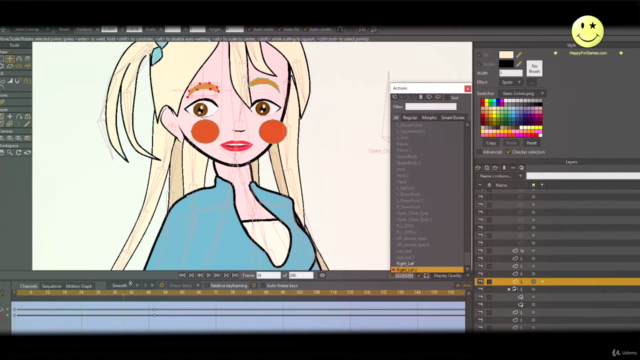Select the highlighted Transform Points tool
The width and height of the screenshot is (640, 360).
point(10,59)
